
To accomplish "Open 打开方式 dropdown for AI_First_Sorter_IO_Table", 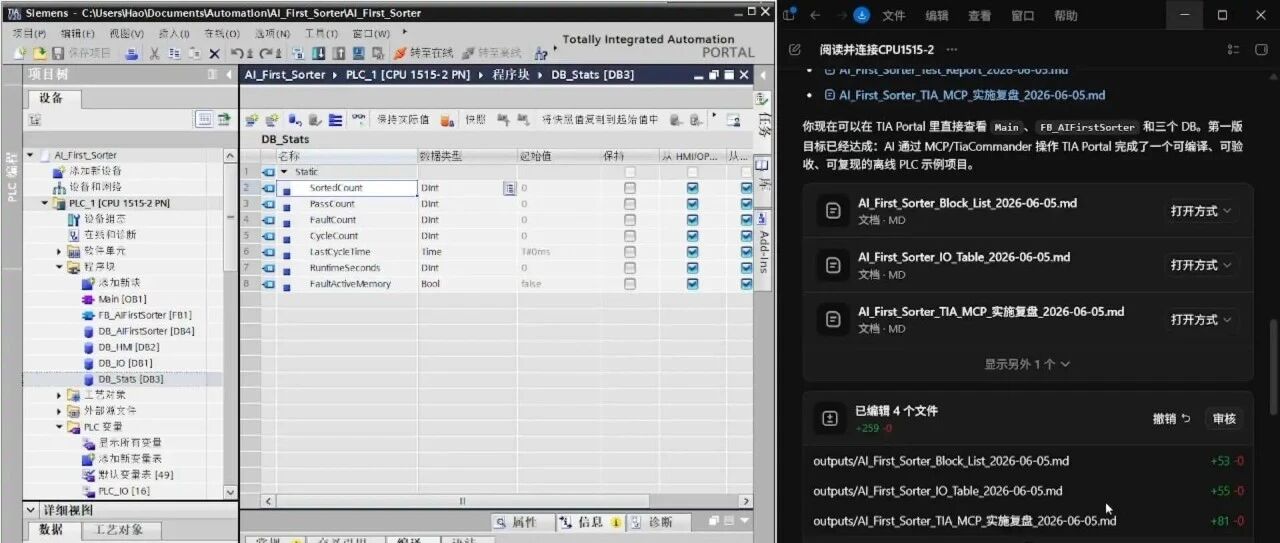I will 1200,265.
